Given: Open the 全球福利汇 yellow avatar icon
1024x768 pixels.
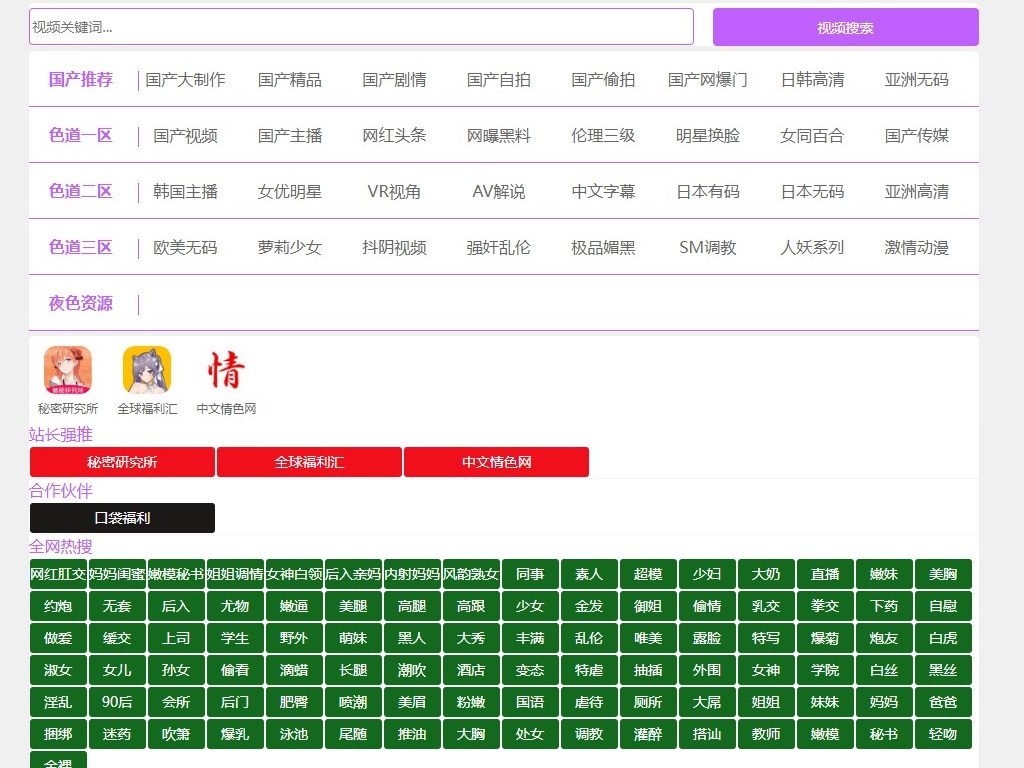Looking at the screenshot, I should click(147, 370).
